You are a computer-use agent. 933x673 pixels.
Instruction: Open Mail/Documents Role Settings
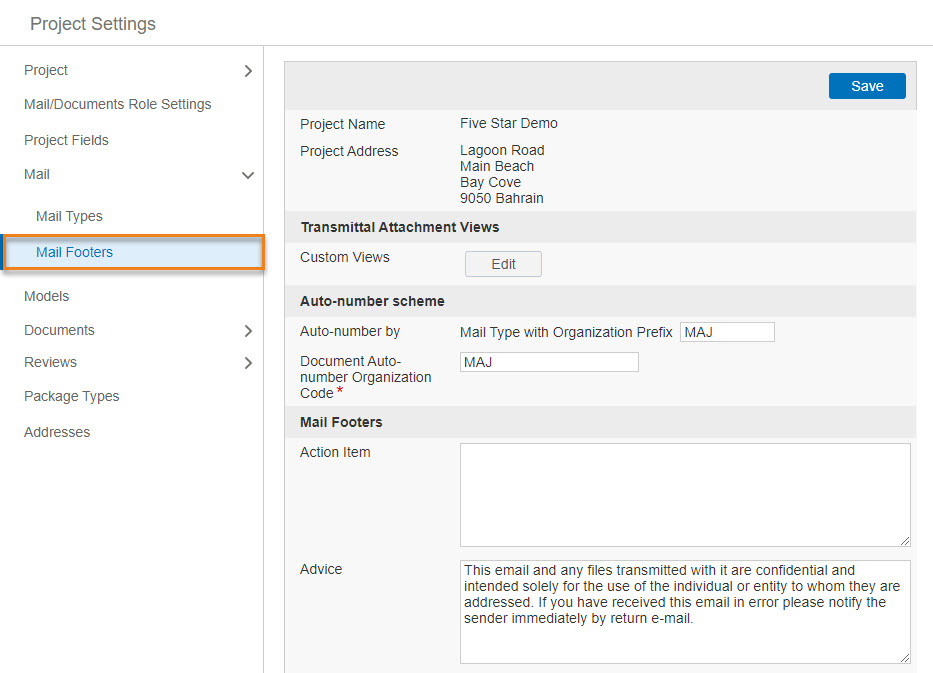pyautogui.click(x=118, y=104)
